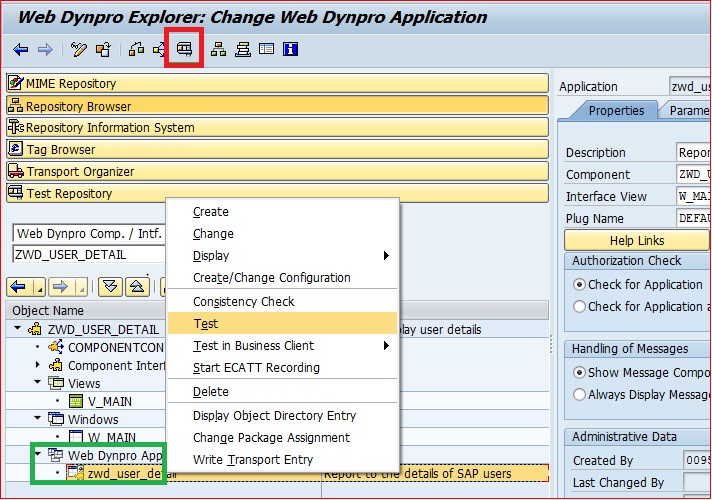This screenshot has width=712, height=500.
Task: Collapse the Windows folder node
Action: click(38, 418)
